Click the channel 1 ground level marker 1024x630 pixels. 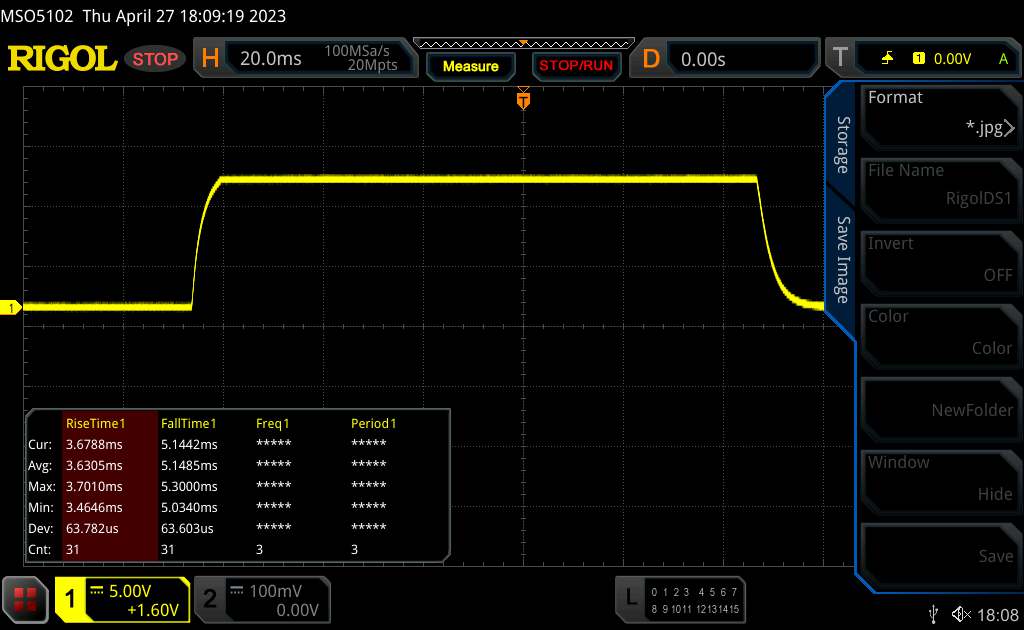point(10,307)
